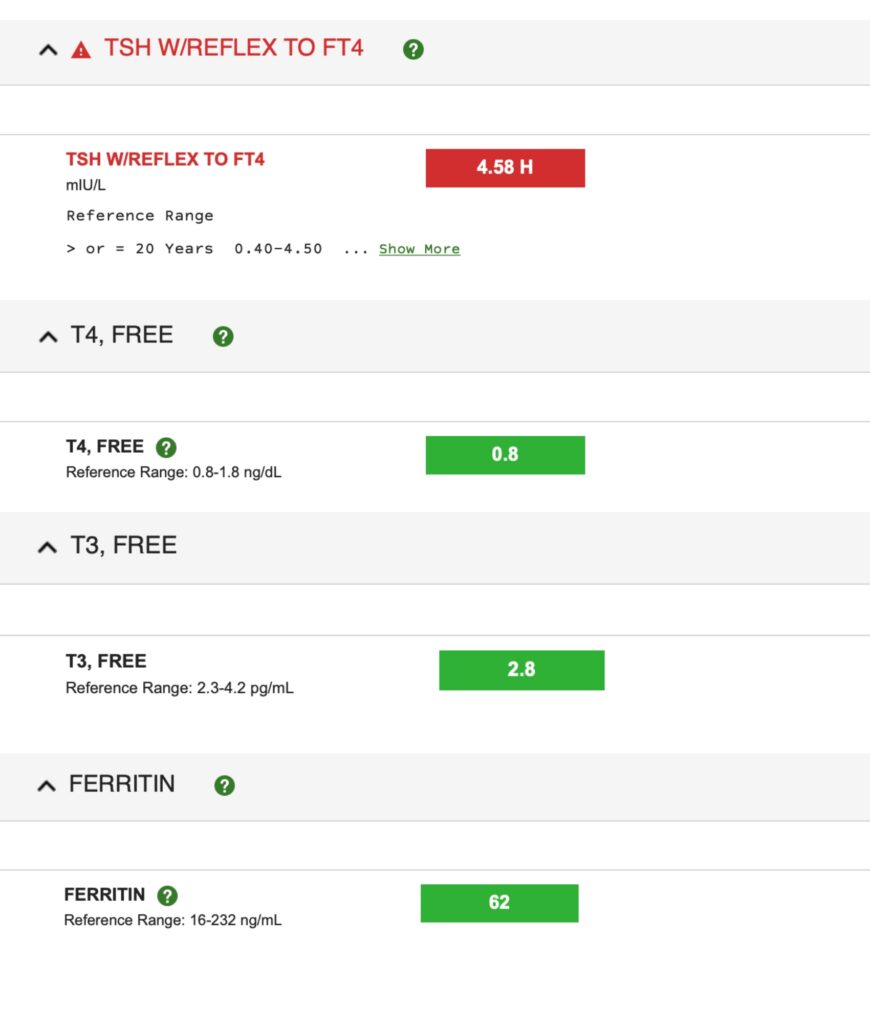Click the FERRITIN section header title
Image resolution: width=870 pixels, height=1024 pixels.
pyautogui.click(x=122, y=785)
